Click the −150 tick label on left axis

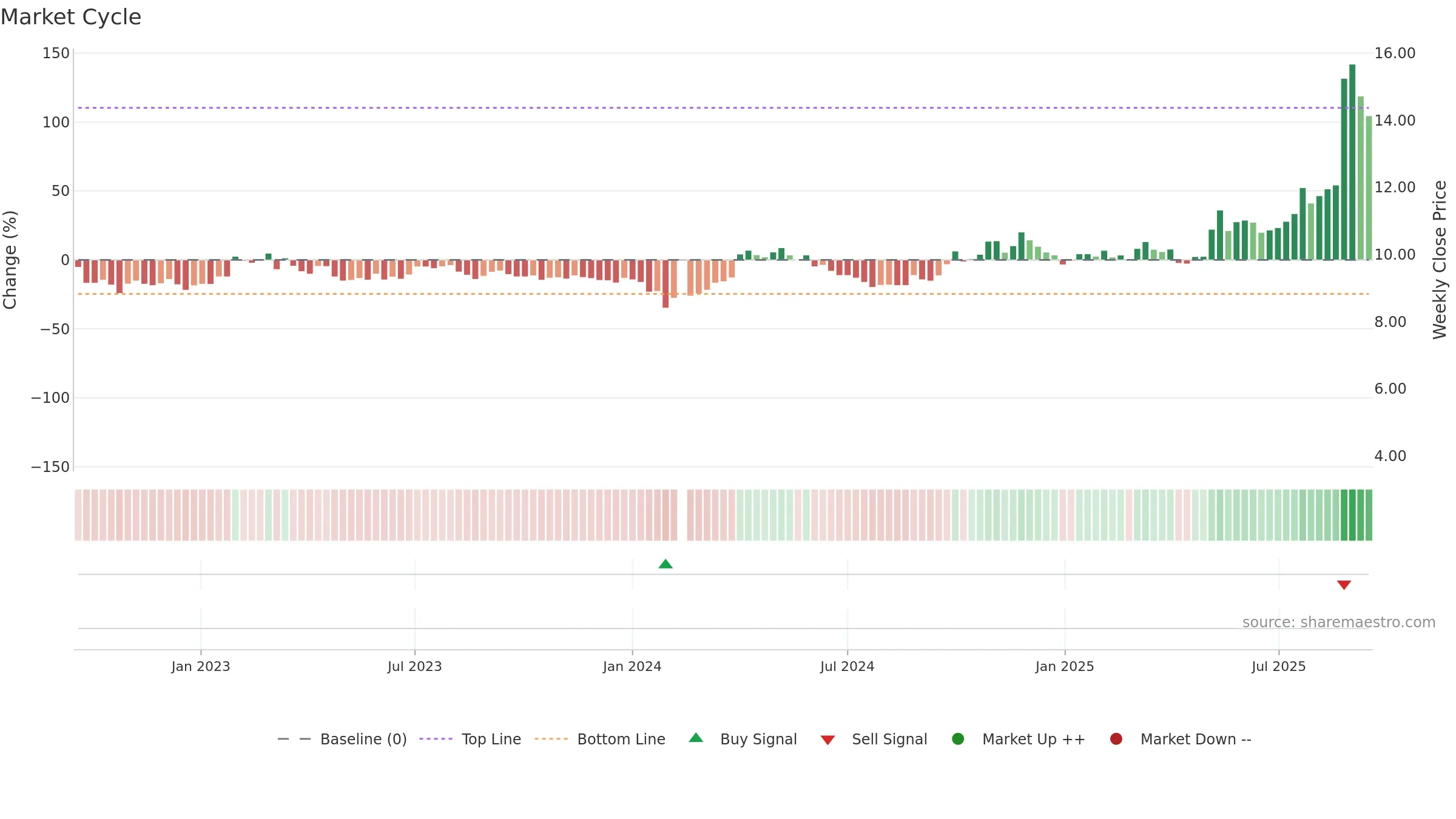coord(50,467)
